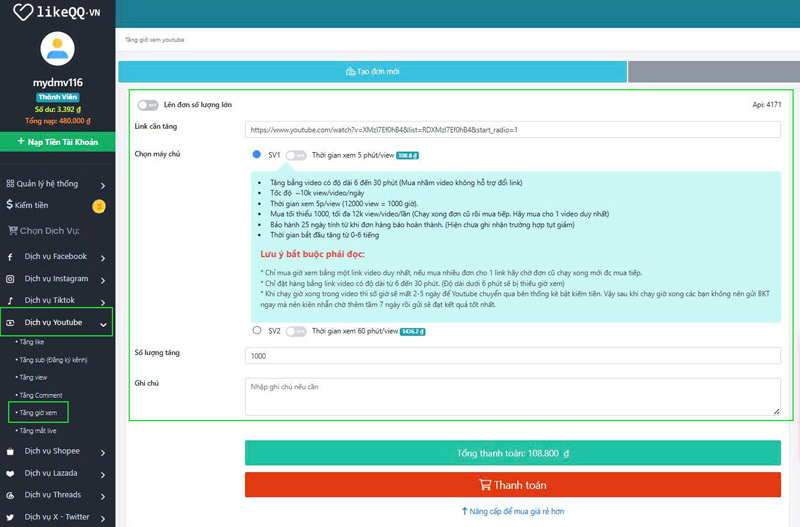Screen dimensions: 800x527
Task: Click the Nạp Tiền Tài Khoản button
Action: coord(58,142)
